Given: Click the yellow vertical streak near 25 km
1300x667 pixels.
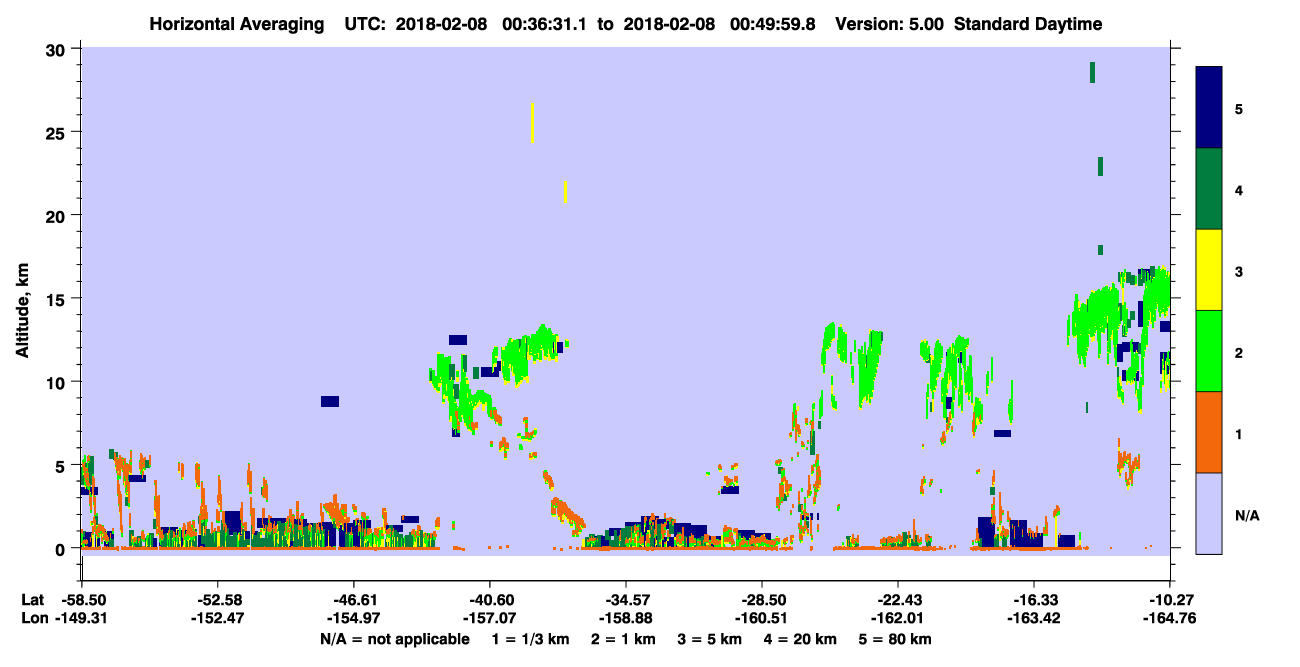Looking at the screenshot, I should click(x=532, y=123).
